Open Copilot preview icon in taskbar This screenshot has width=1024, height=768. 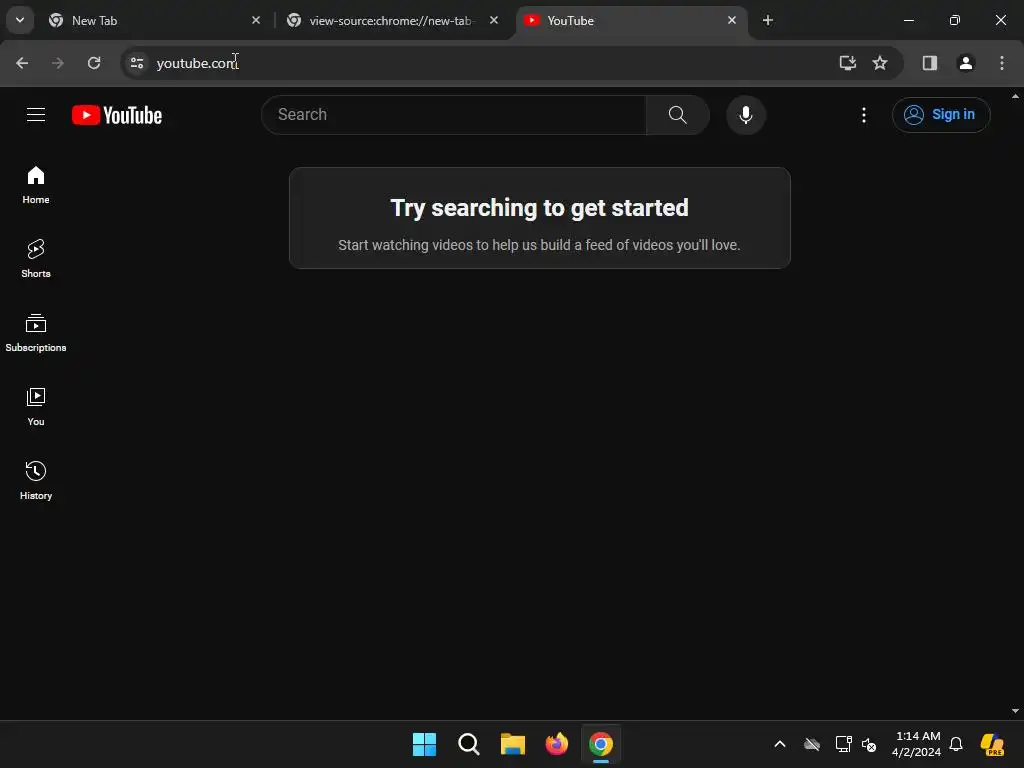click(992, 744)
